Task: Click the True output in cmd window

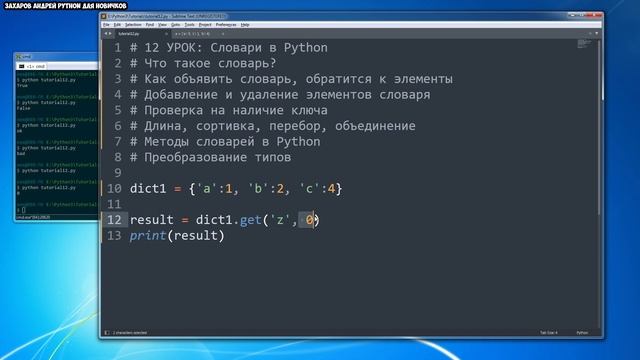Action: point(22,86)
